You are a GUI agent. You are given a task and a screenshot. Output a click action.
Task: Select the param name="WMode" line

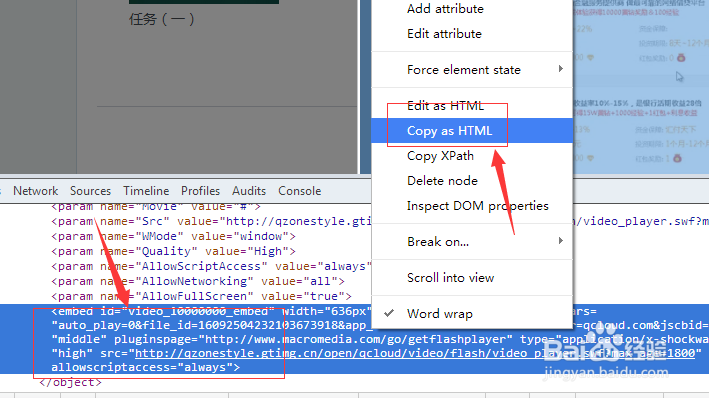pos(173,236)
